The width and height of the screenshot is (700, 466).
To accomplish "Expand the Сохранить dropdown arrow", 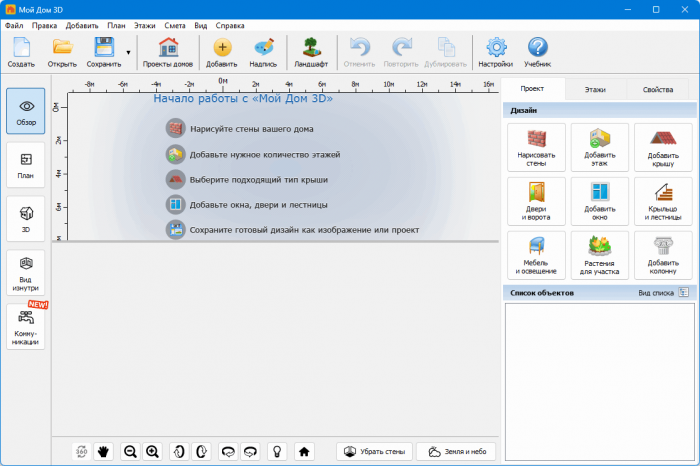I will pyautogui.click(x=128, y=52).
